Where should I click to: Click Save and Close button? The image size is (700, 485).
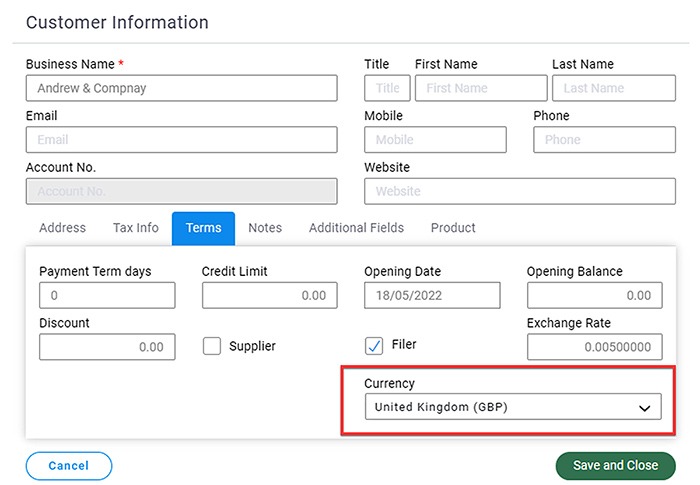[616, 465]
